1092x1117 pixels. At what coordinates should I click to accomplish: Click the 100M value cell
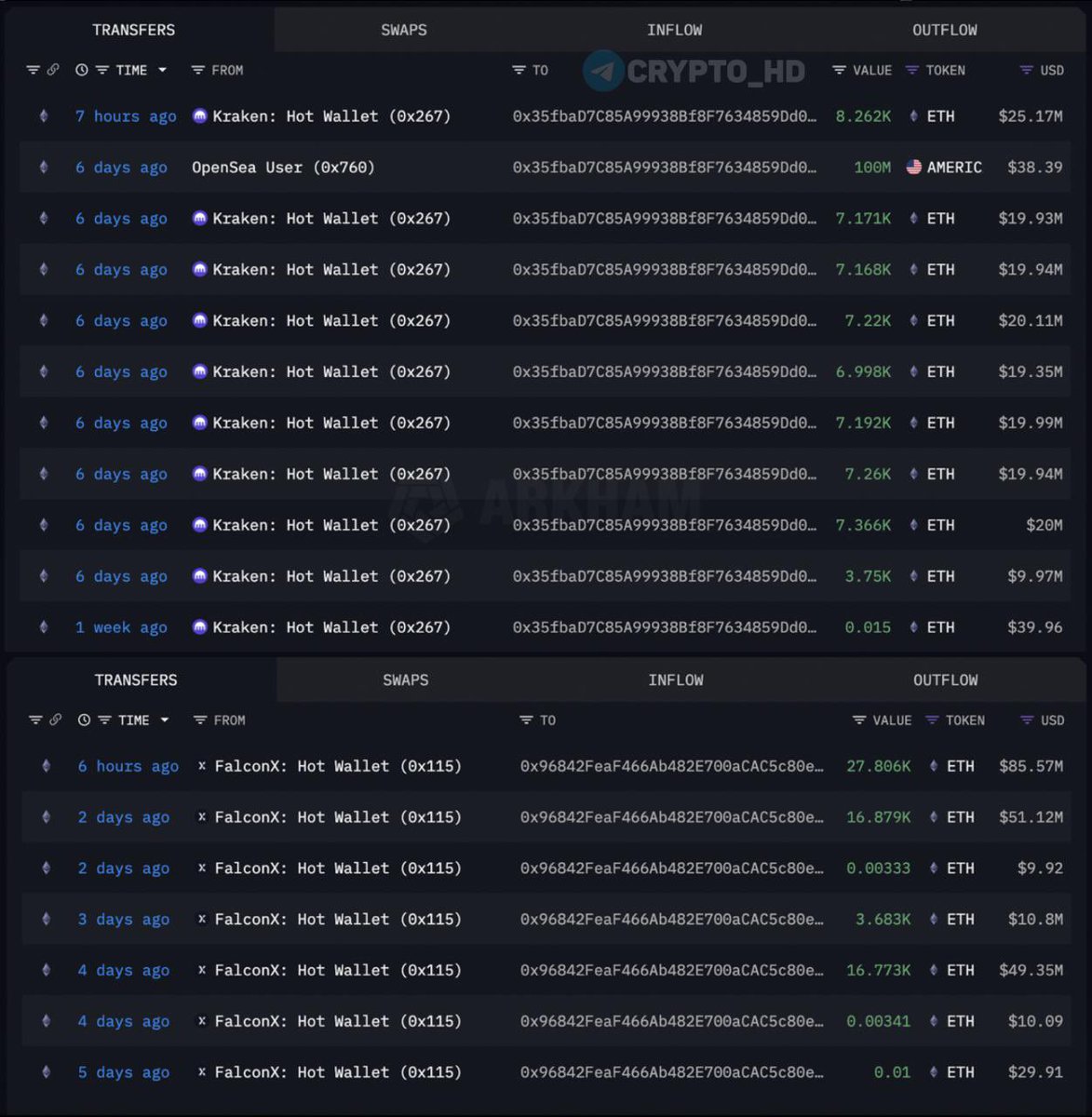[x=872, y=168]
